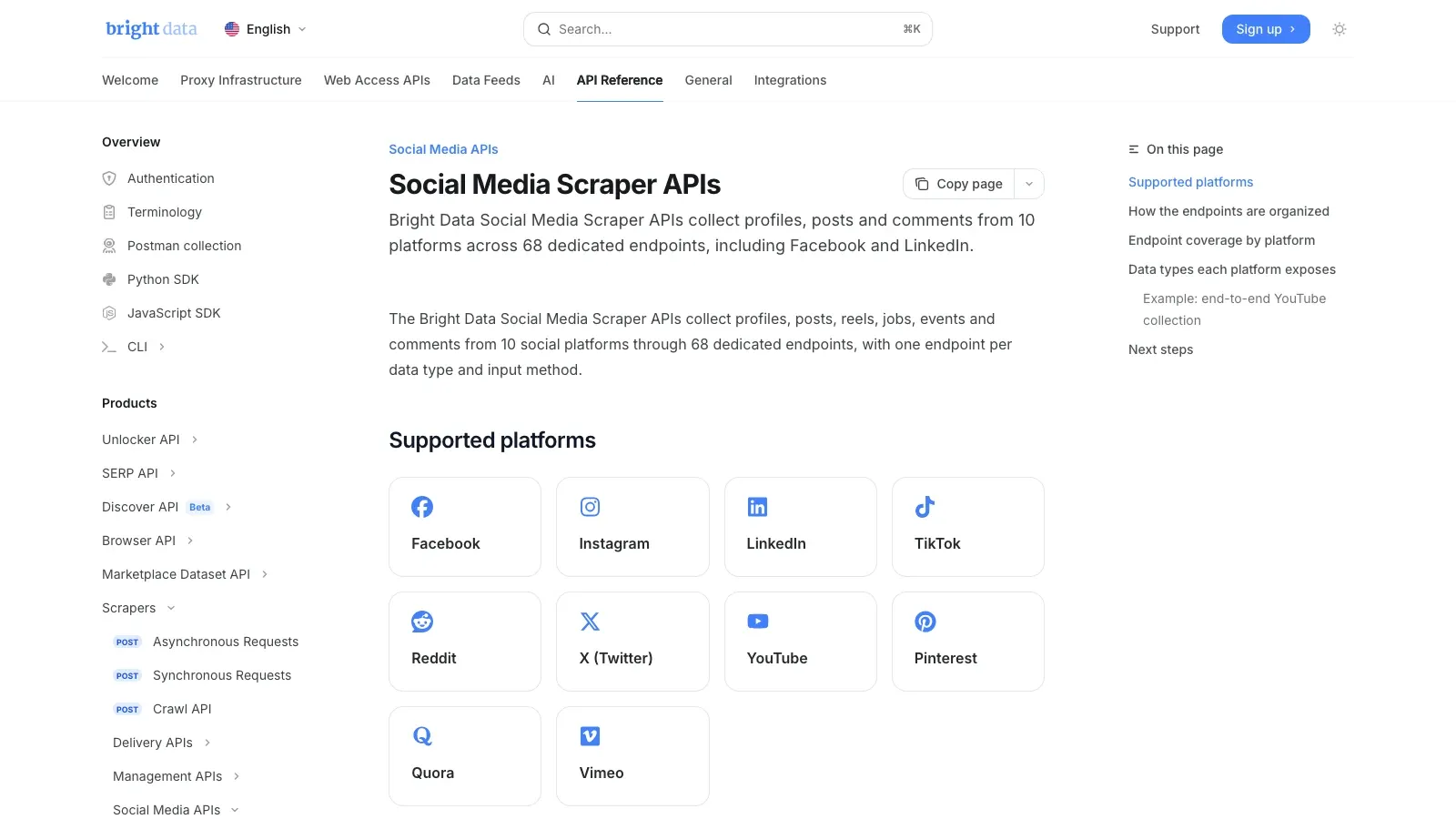
Task: Open Synchronous Requests POST endpoint
Action: tap(202, 675)
